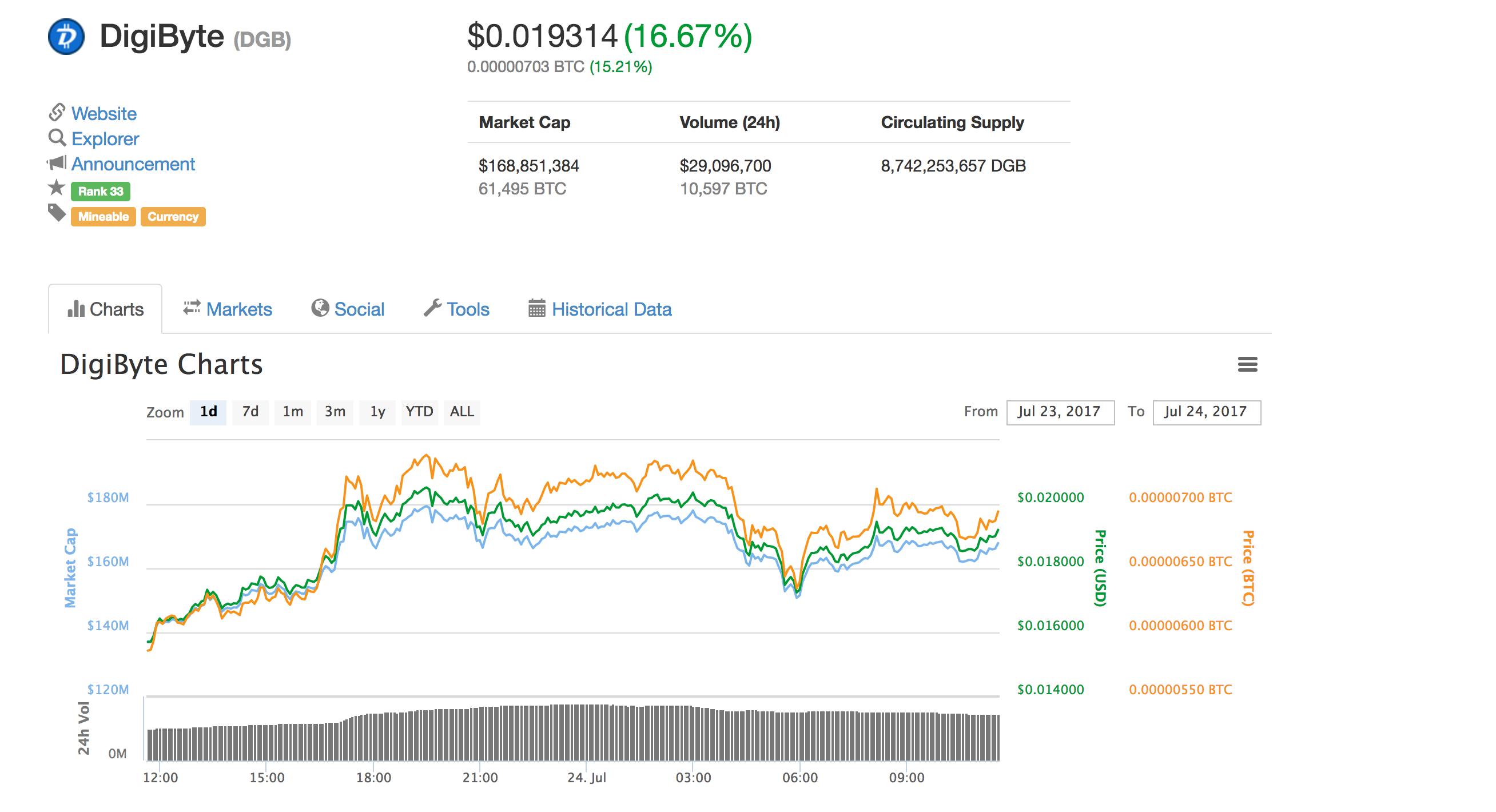This screenshot has width=1496, height=812.
Task: Open the Announcement link
Action: tap(133, 164)
